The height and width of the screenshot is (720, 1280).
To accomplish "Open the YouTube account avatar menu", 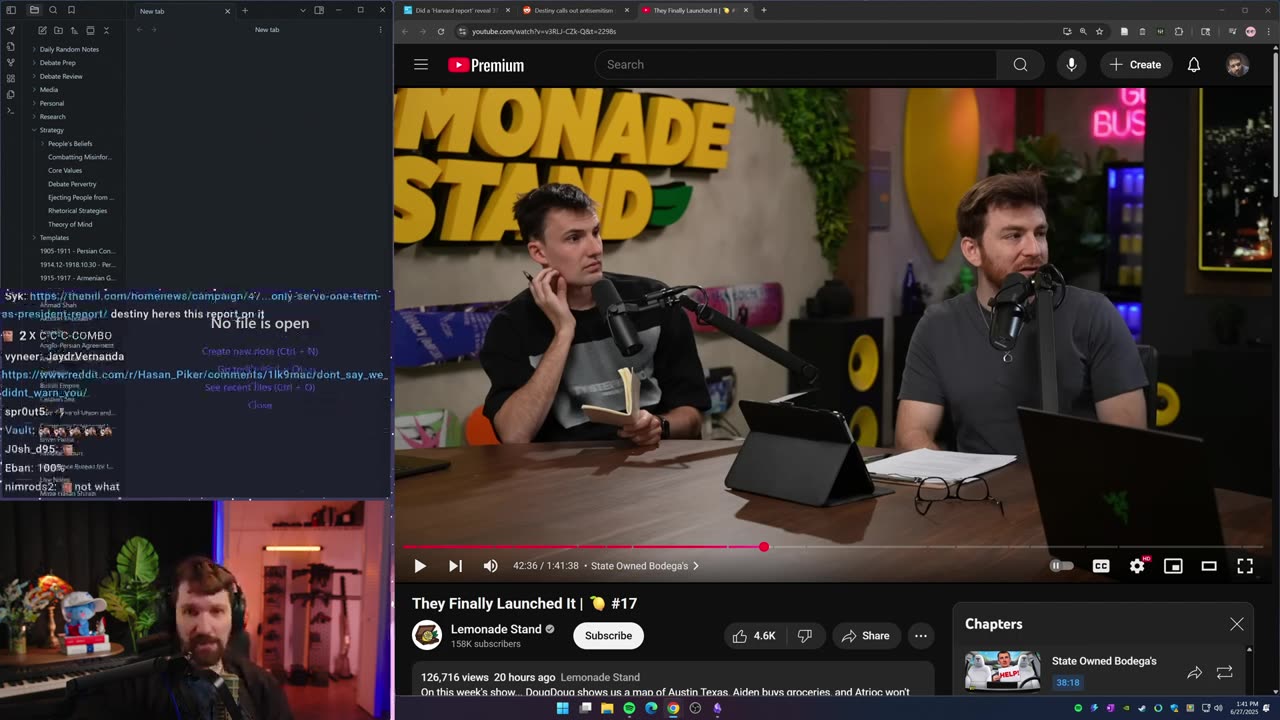I will click(x=1237, y=65).
